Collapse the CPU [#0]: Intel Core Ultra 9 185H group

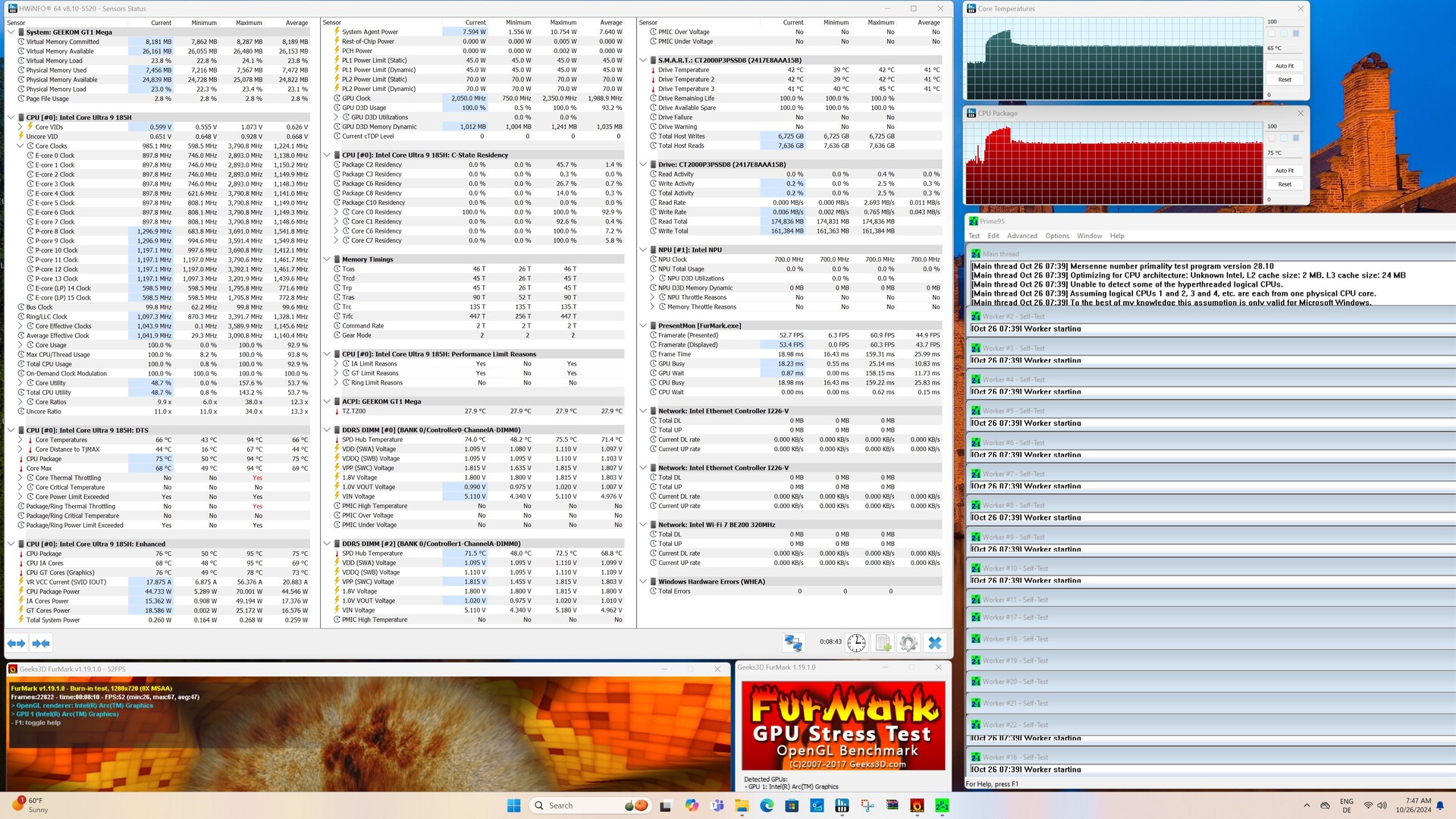click(11, 118)
